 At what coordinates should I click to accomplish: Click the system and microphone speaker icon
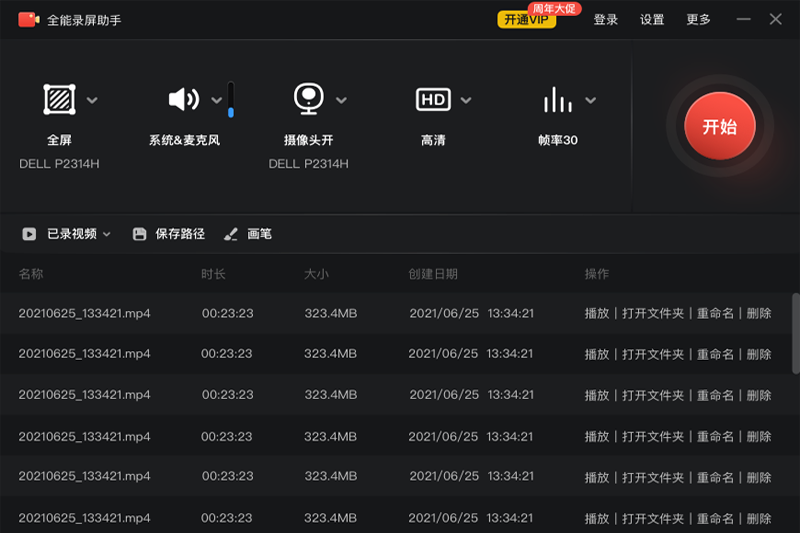click(183, 99)
